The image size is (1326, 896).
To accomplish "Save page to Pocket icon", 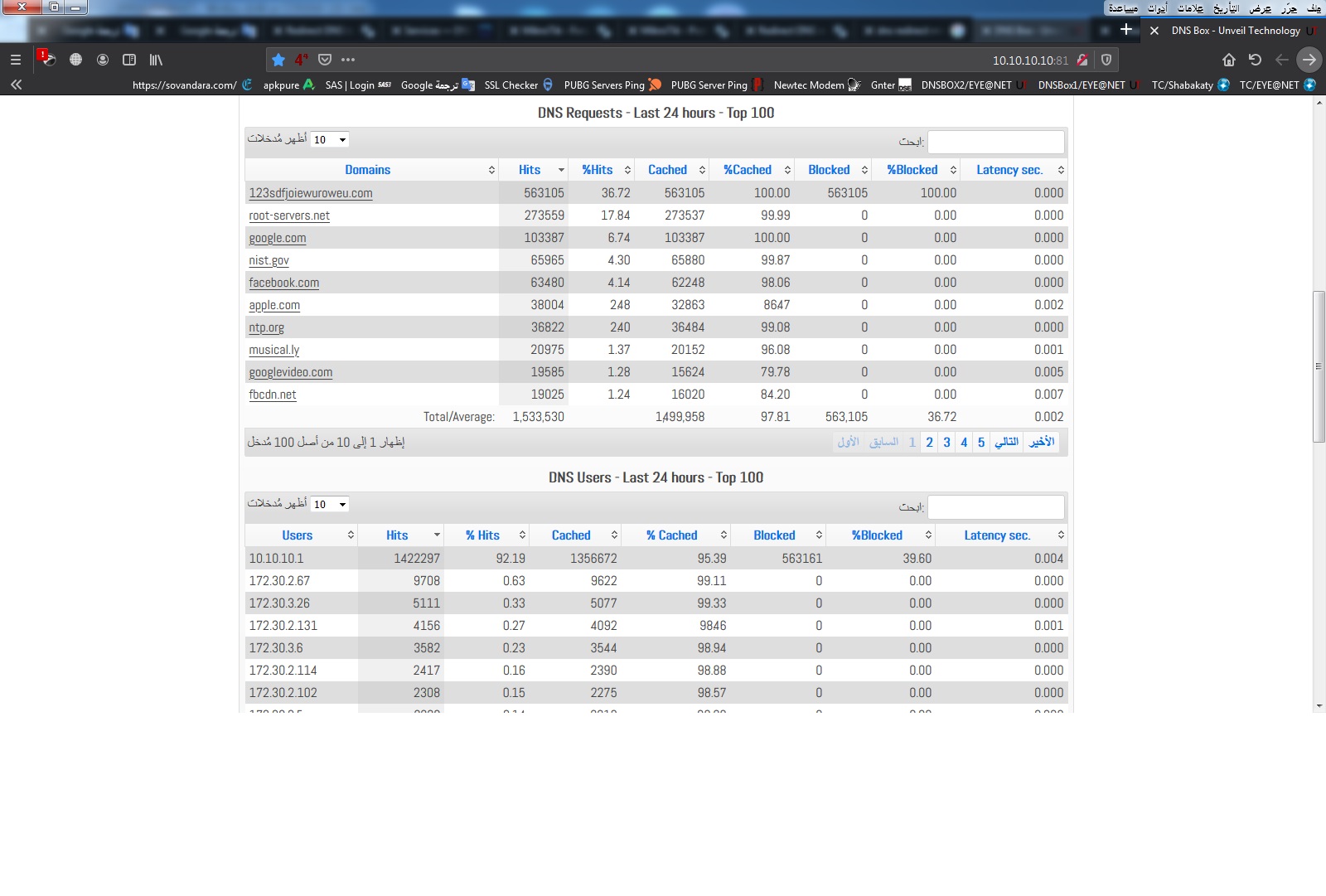I will point(325,60).
